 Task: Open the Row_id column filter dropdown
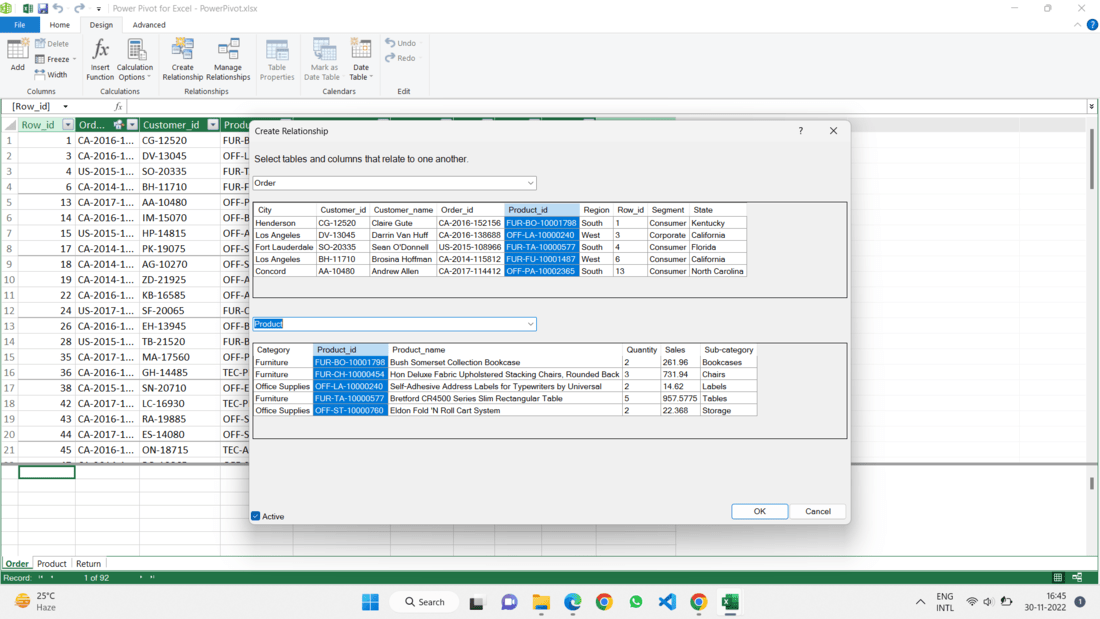point(68,125)
